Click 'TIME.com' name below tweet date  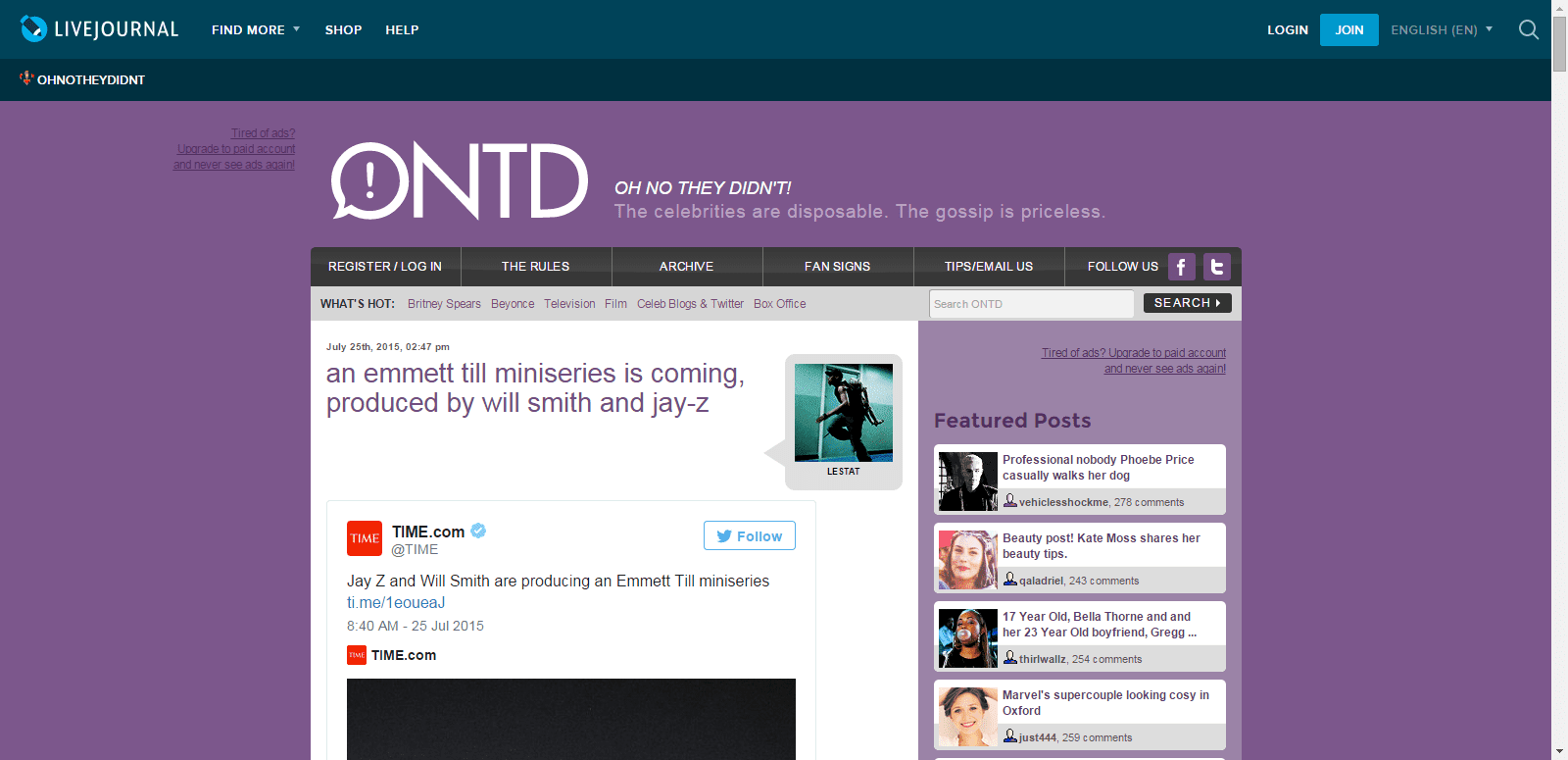[404, 655]
